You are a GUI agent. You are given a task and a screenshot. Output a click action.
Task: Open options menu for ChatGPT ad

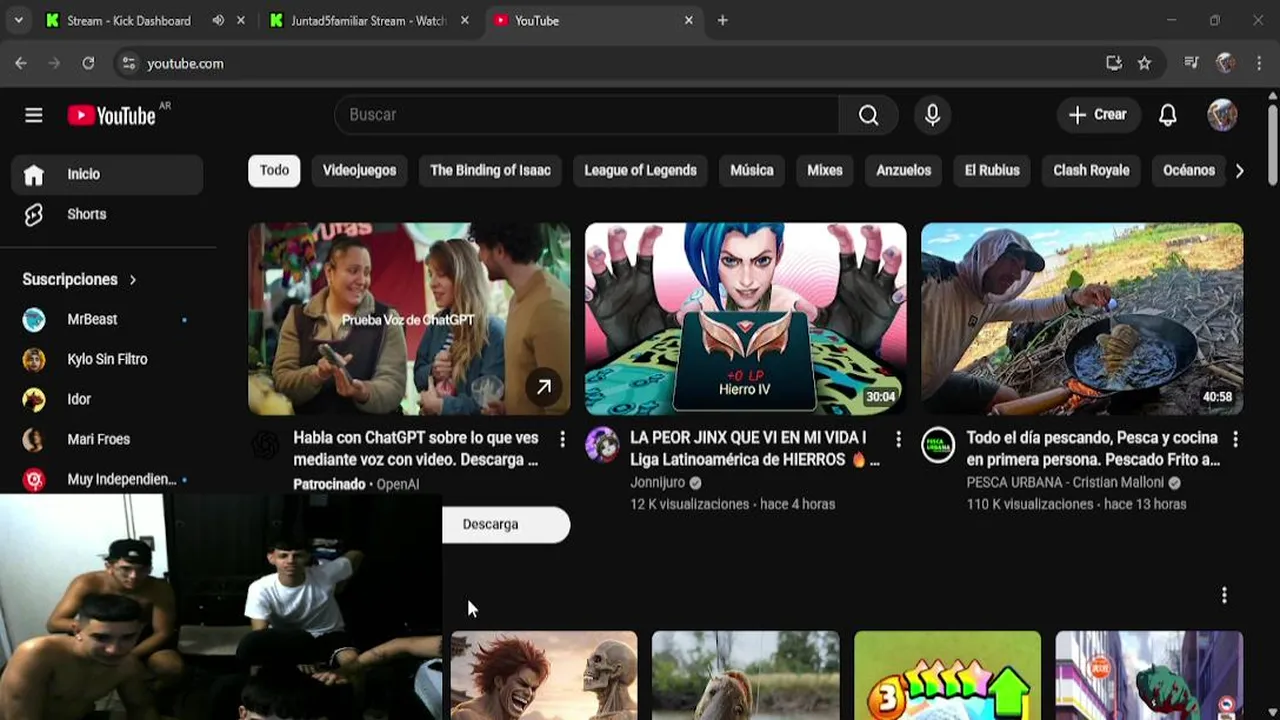tap(562, 439)
